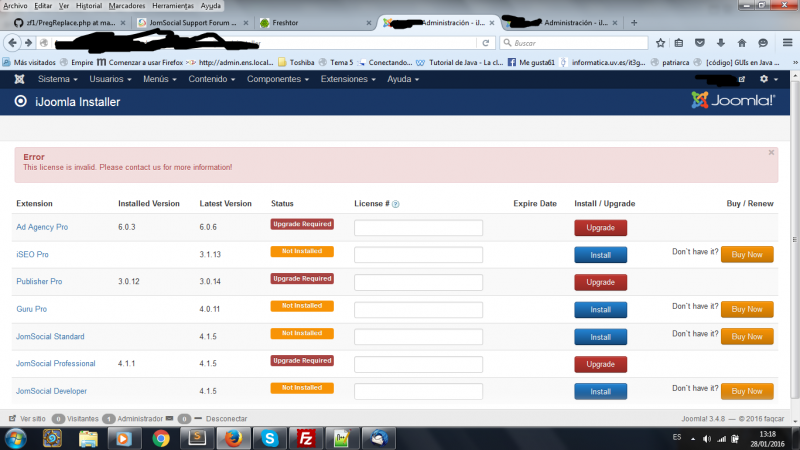Open the Marcadores menu
Screen dimensions: 800x450
127,6
